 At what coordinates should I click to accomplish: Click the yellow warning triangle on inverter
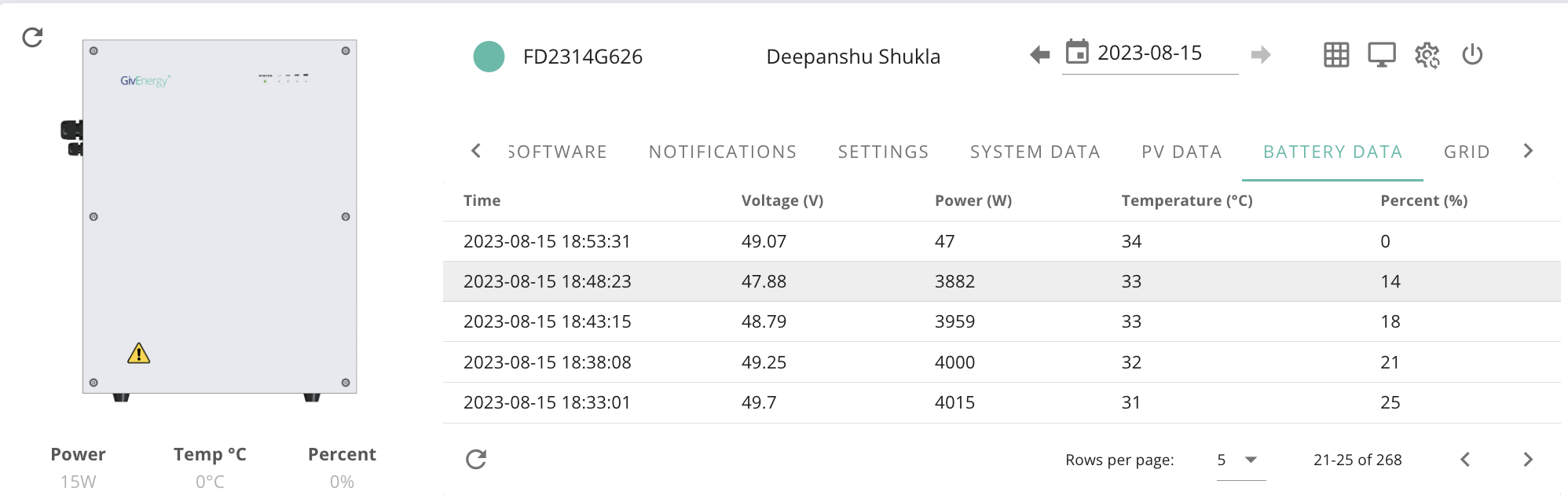(x=139, y=354)
